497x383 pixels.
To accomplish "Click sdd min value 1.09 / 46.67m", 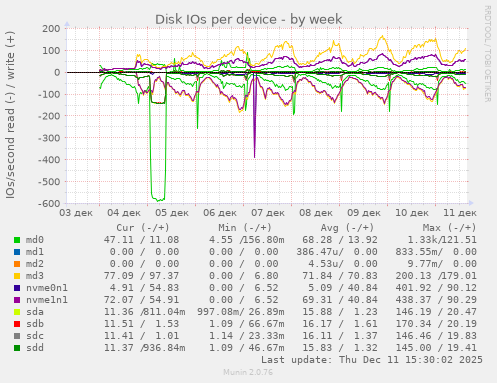I will pyautogui.click(x=247, y=348).
